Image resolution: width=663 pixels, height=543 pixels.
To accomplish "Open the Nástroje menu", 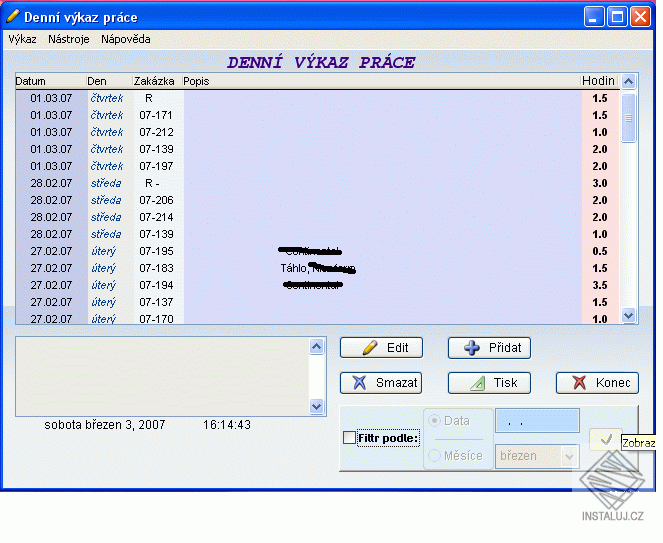I will click(68, 39).
